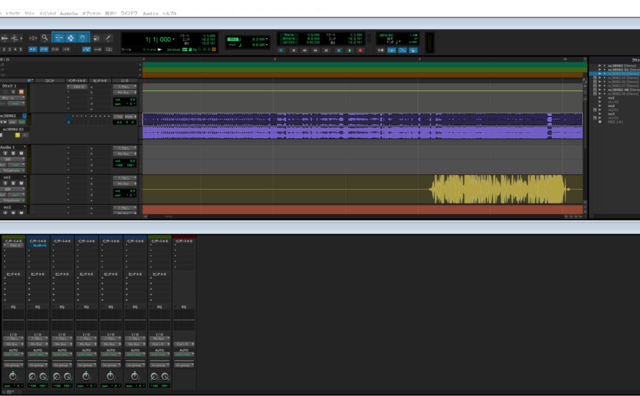Click the Fast Forward transport button
Screen dimensions: 640x396
click(316, 50)
